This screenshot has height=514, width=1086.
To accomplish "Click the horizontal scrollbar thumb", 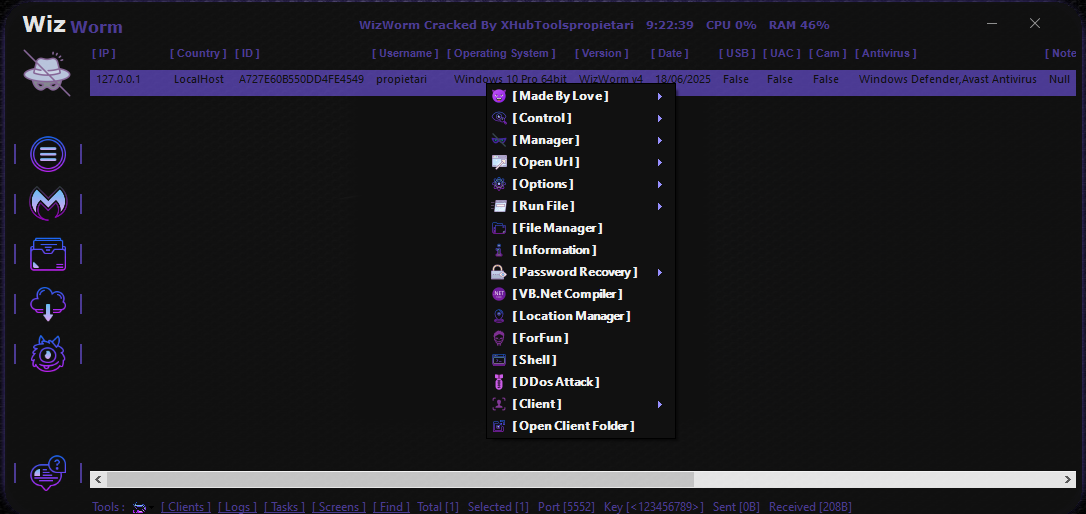I will coord(400,479).
